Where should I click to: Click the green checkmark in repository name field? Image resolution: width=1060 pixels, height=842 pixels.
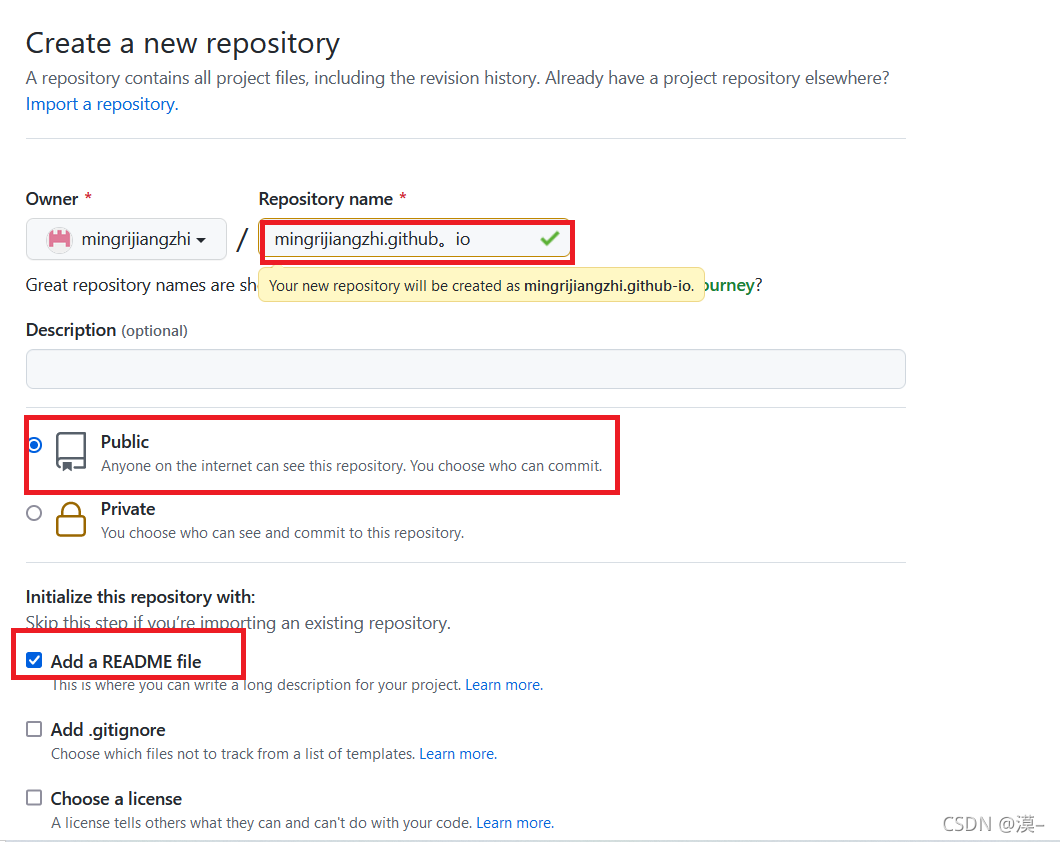tap(550, 239)
